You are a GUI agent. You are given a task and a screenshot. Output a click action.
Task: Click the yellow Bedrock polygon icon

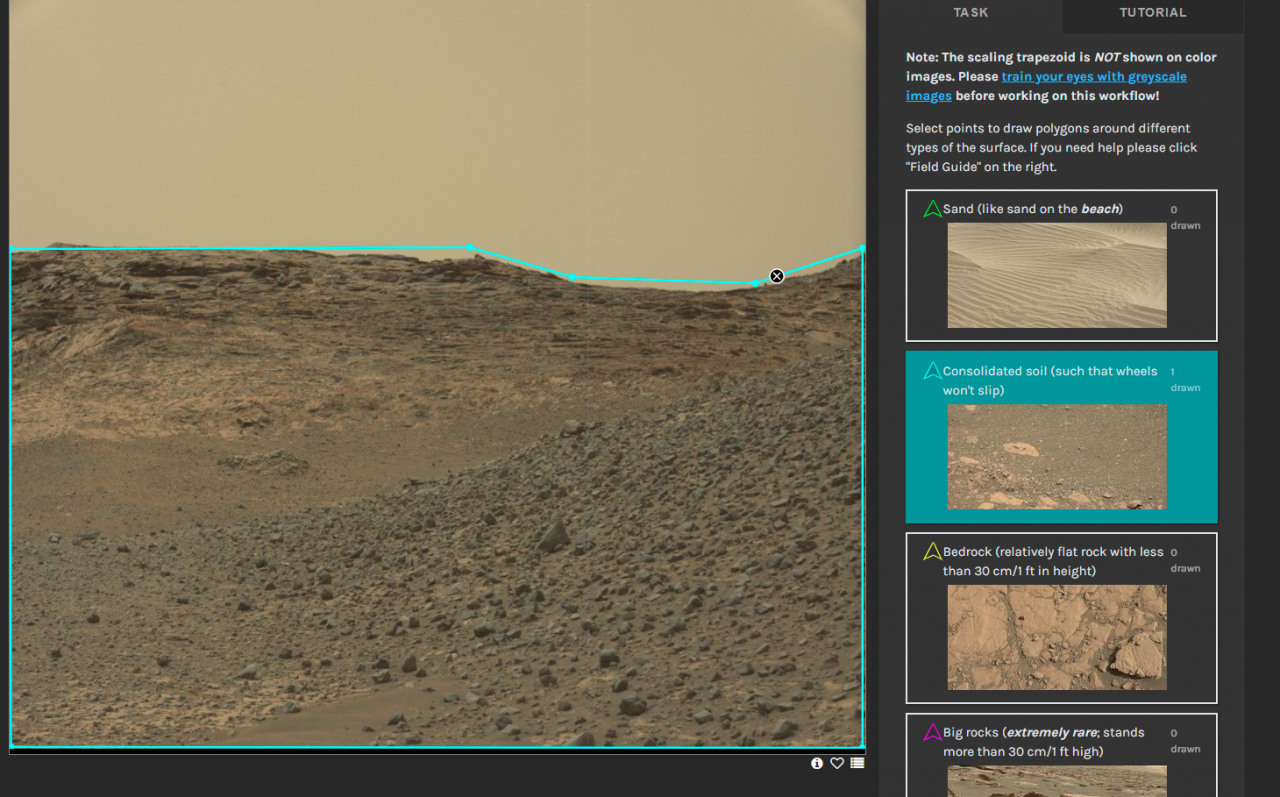932,551
